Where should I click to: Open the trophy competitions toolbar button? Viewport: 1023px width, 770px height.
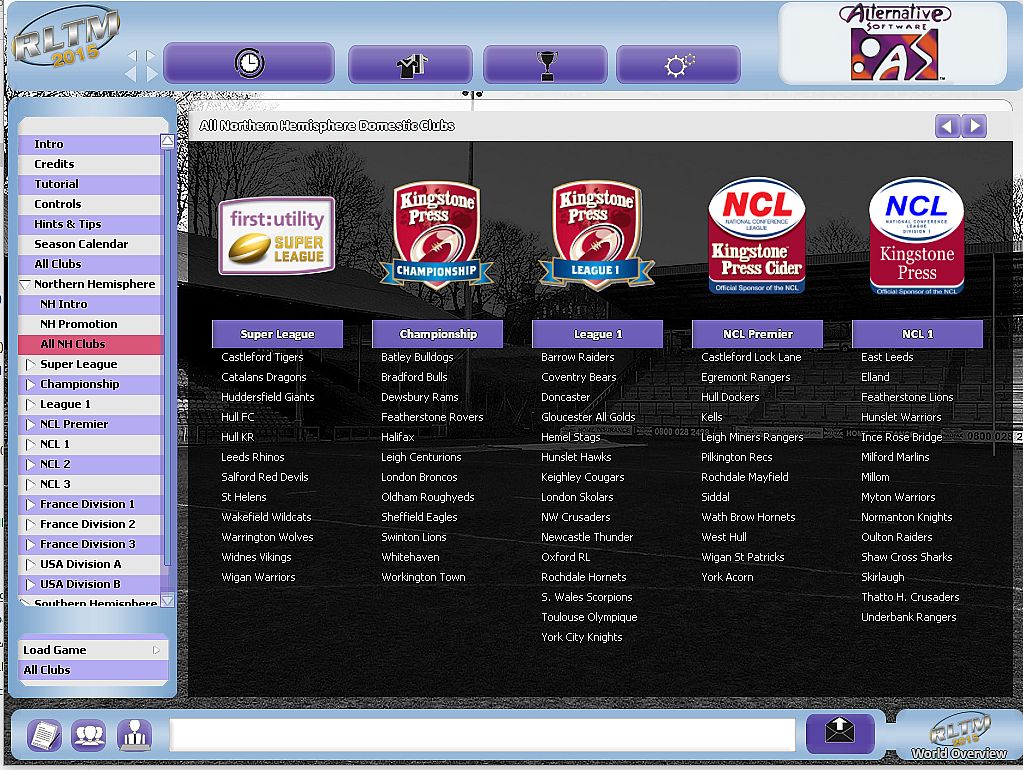coord(545,65)
